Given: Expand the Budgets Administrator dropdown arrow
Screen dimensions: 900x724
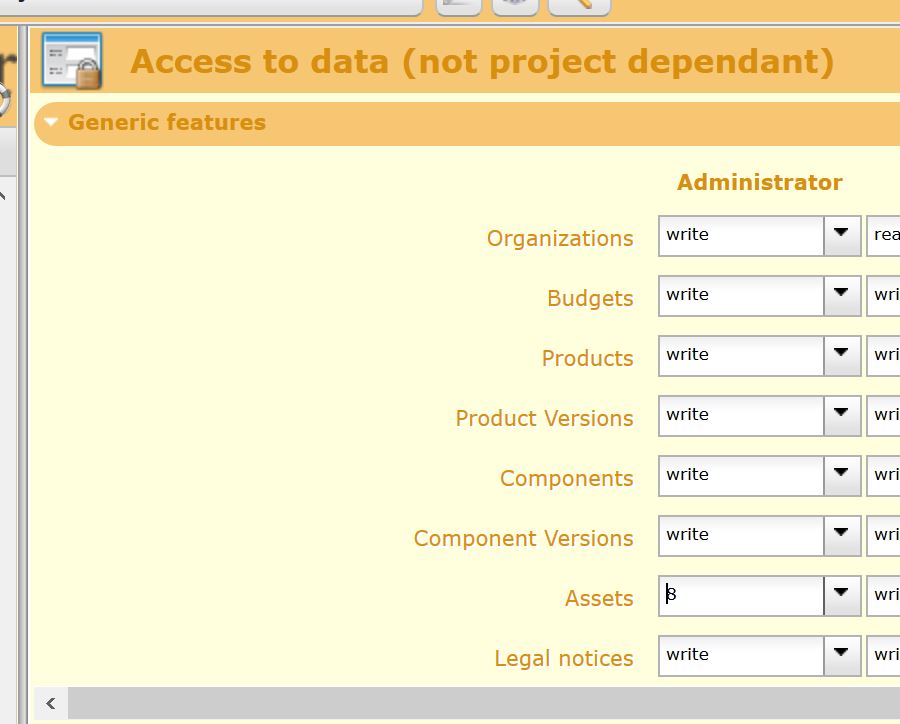Looking at the screenshot, I should click(x=842, y=295).
